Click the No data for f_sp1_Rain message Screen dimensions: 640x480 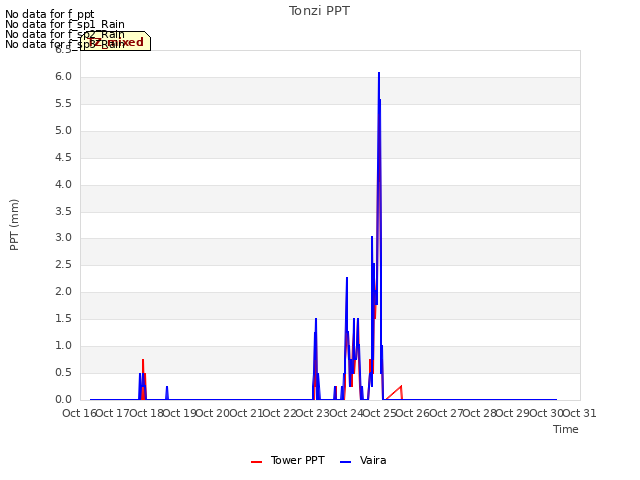[65, 24]
